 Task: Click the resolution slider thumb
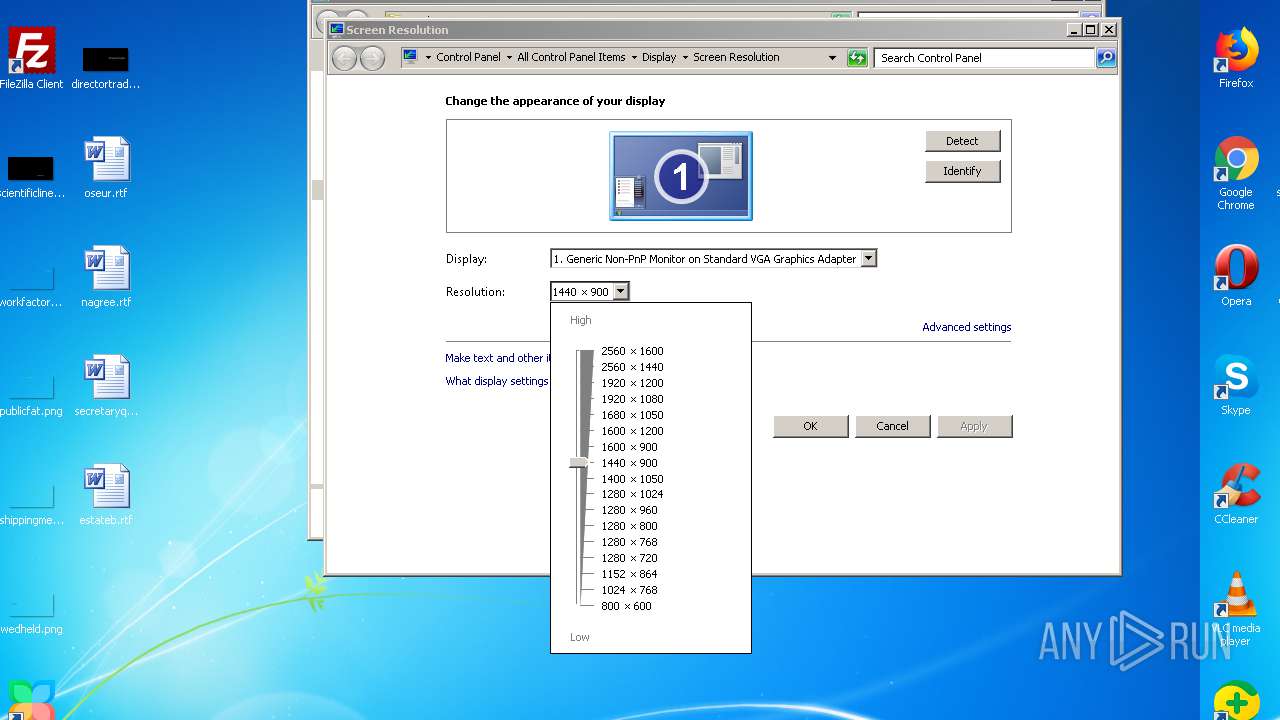(579, 462)
